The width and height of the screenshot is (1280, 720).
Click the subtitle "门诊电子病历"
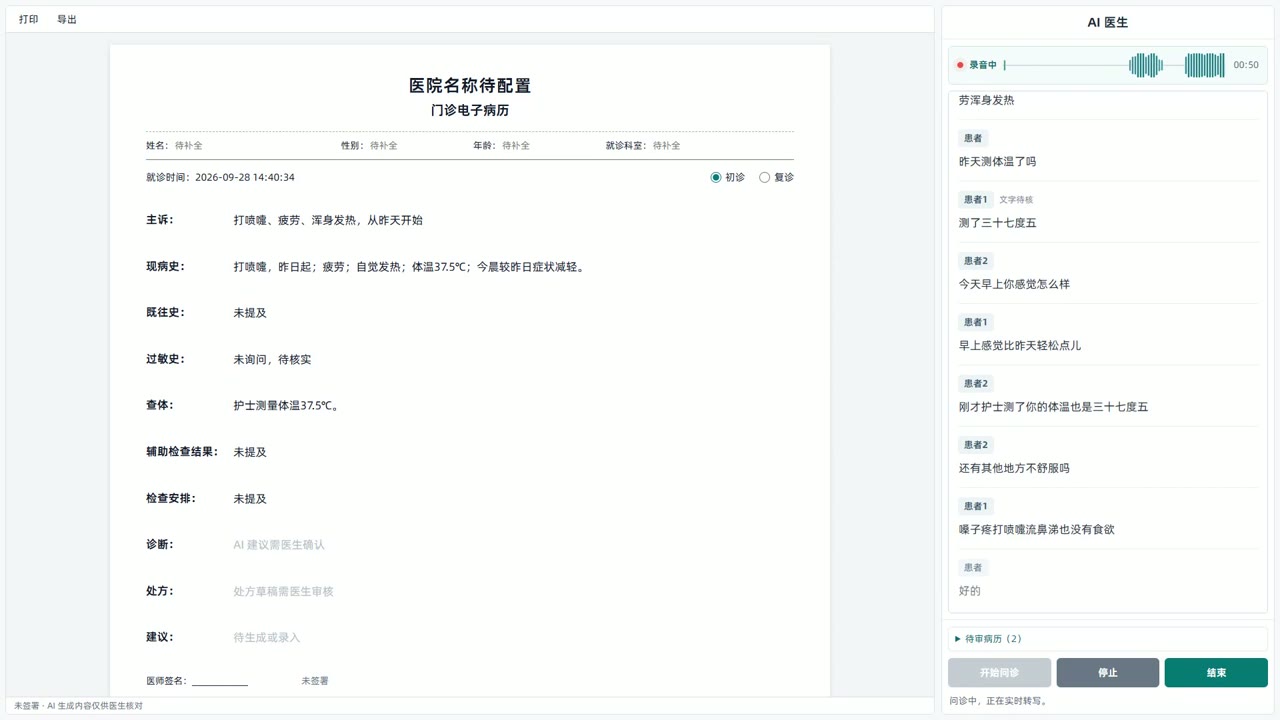tap(470, 110)
